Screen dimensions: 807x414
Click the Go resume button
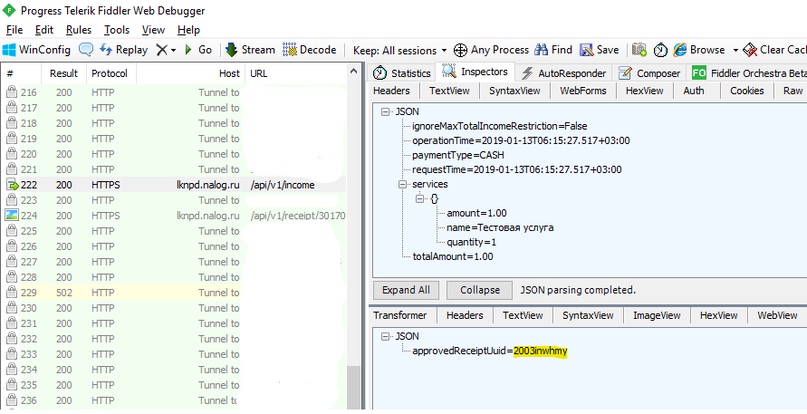coord(199,50)
